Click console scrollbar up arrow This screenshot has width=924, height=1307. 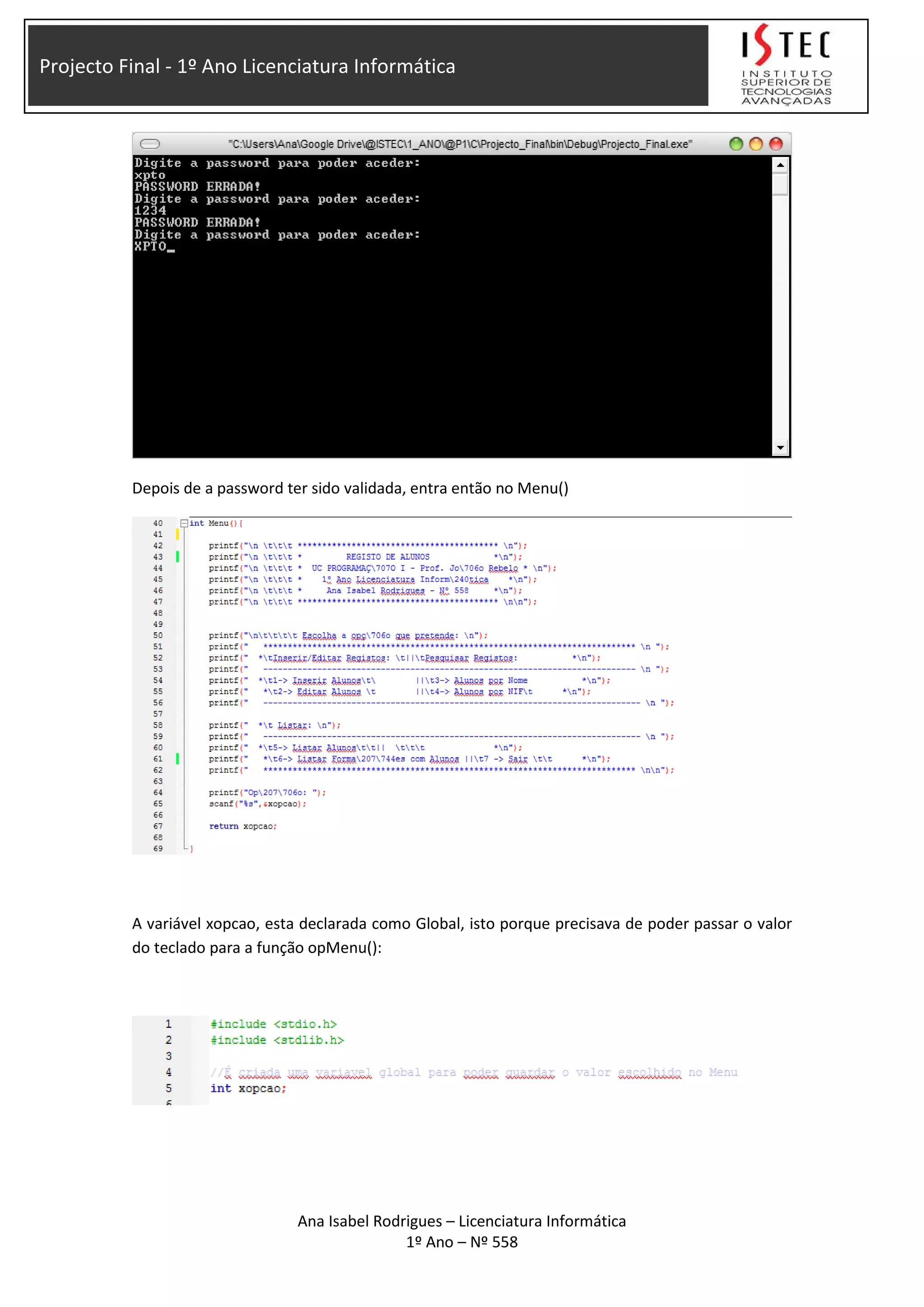point(780,165)
